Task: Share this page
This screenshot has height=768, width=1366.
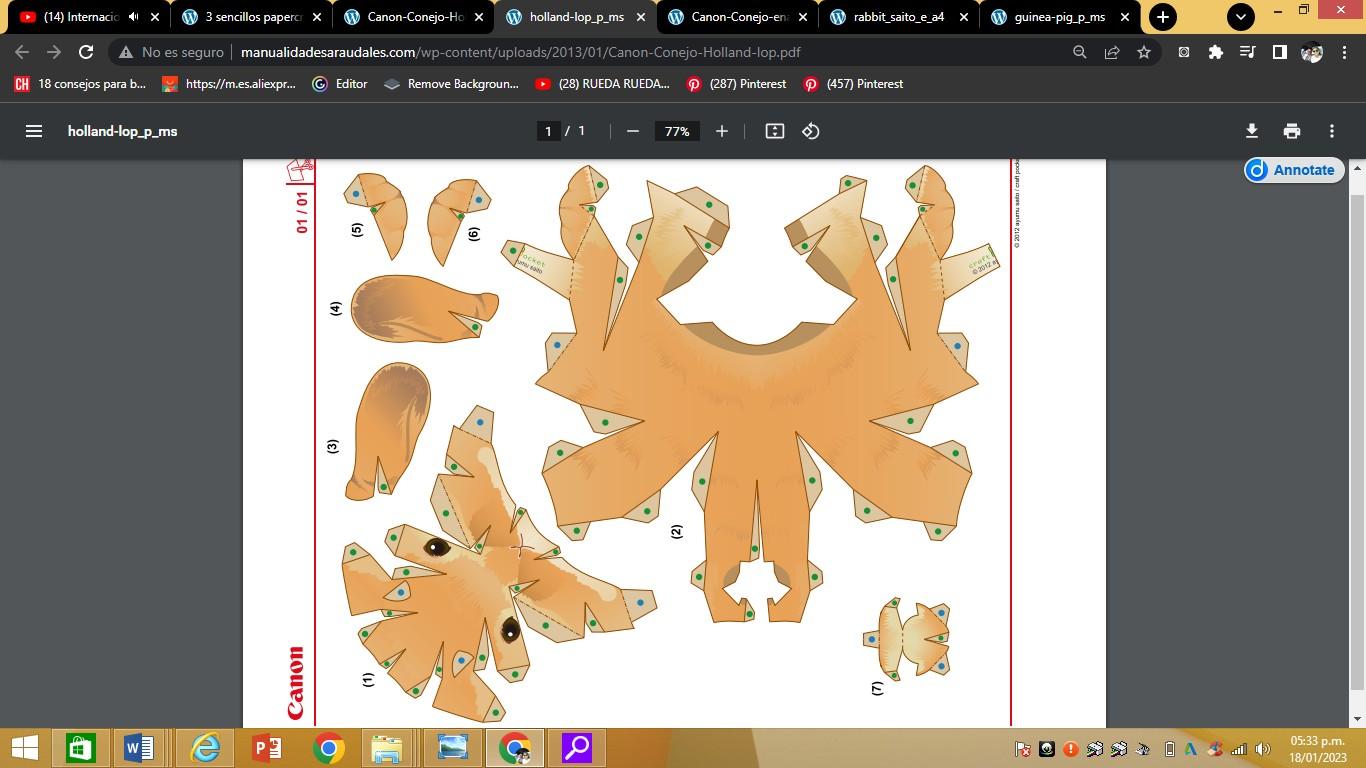Action: click(1111, 52)
